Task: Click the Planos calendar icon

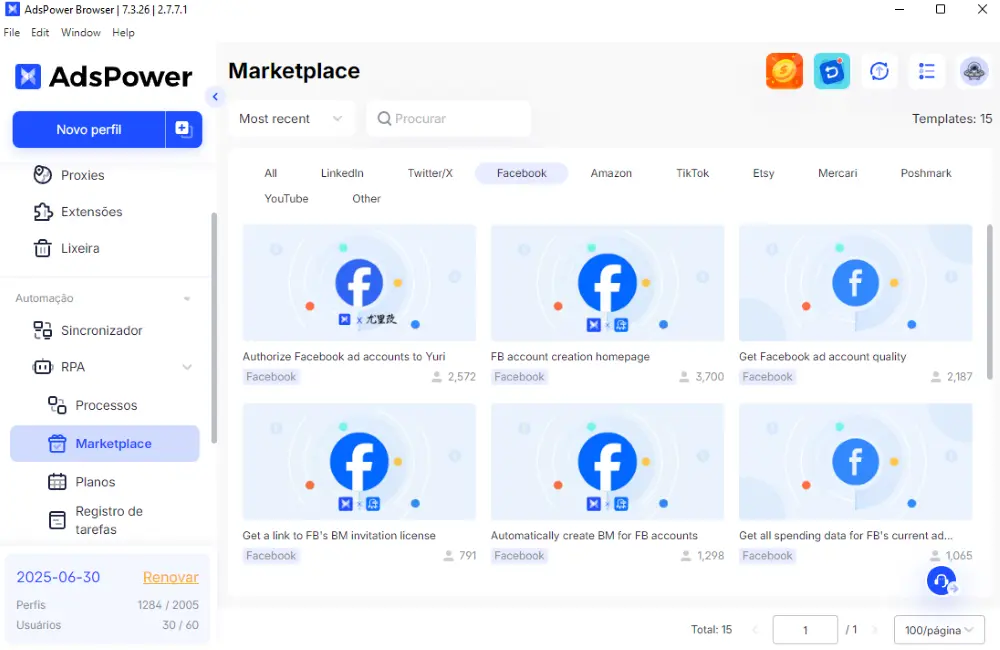Action: pyautogui.click(x=57, y=482)
